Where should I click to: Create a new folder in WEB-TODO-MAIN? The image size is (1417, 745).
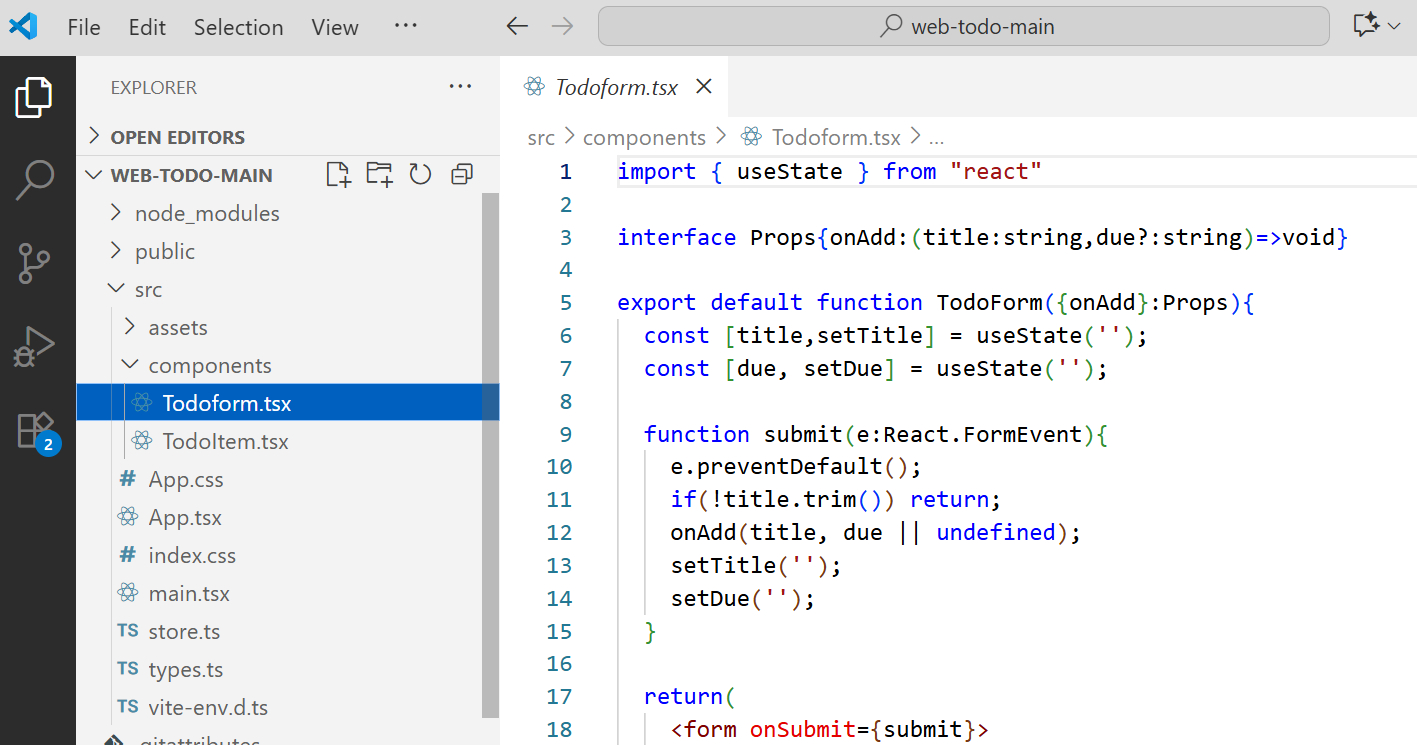click(x=379, y=175)
